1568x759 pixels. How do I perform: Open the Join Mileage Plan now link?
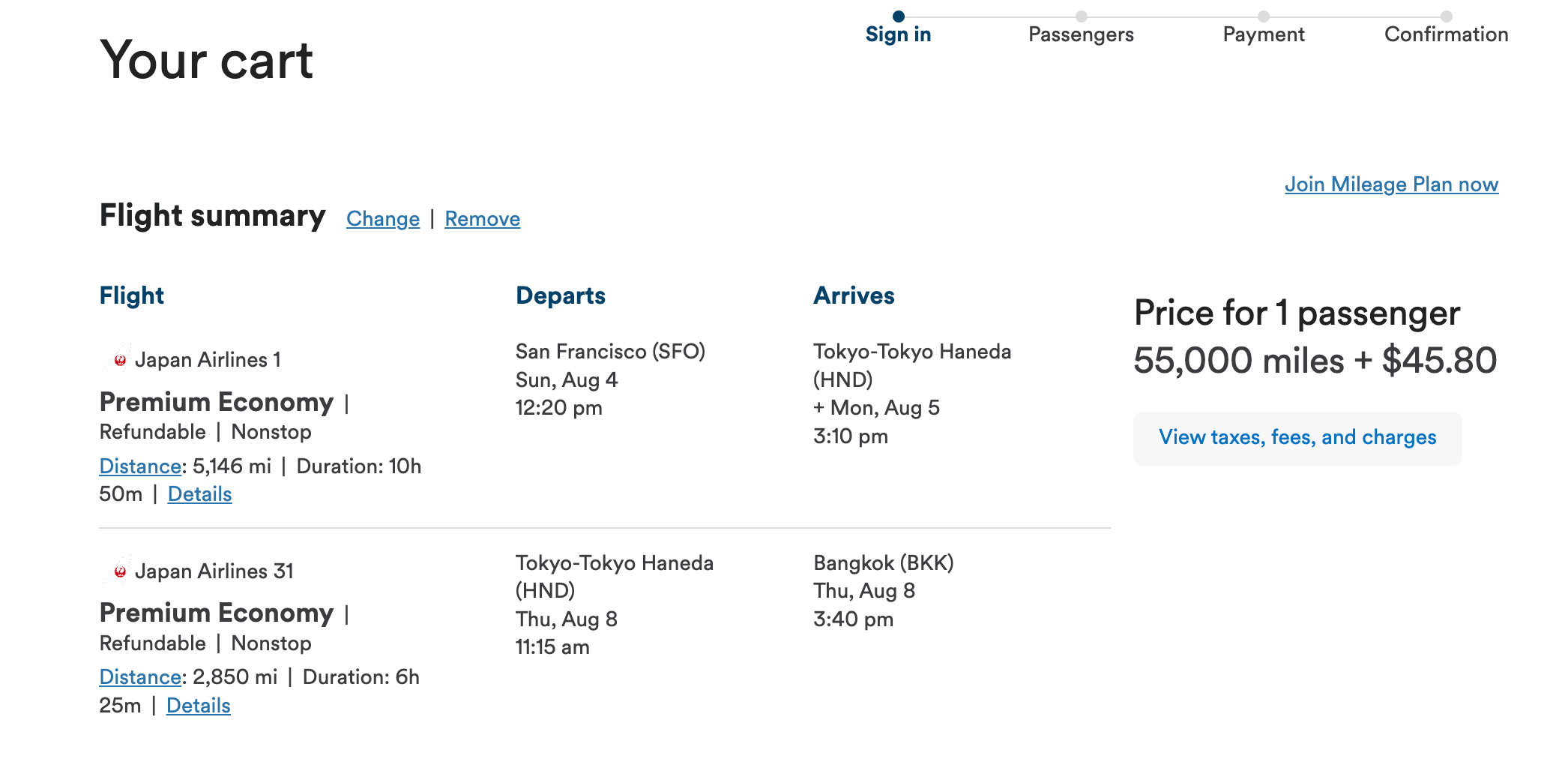coord(1391,184)
